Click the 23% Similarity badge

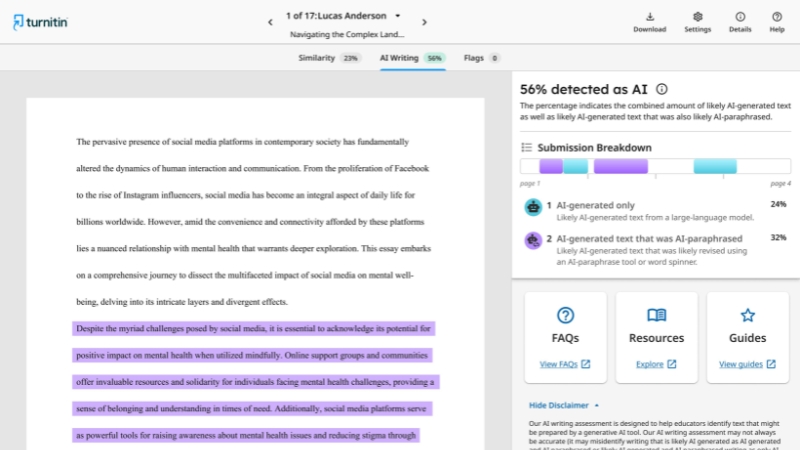351,58
